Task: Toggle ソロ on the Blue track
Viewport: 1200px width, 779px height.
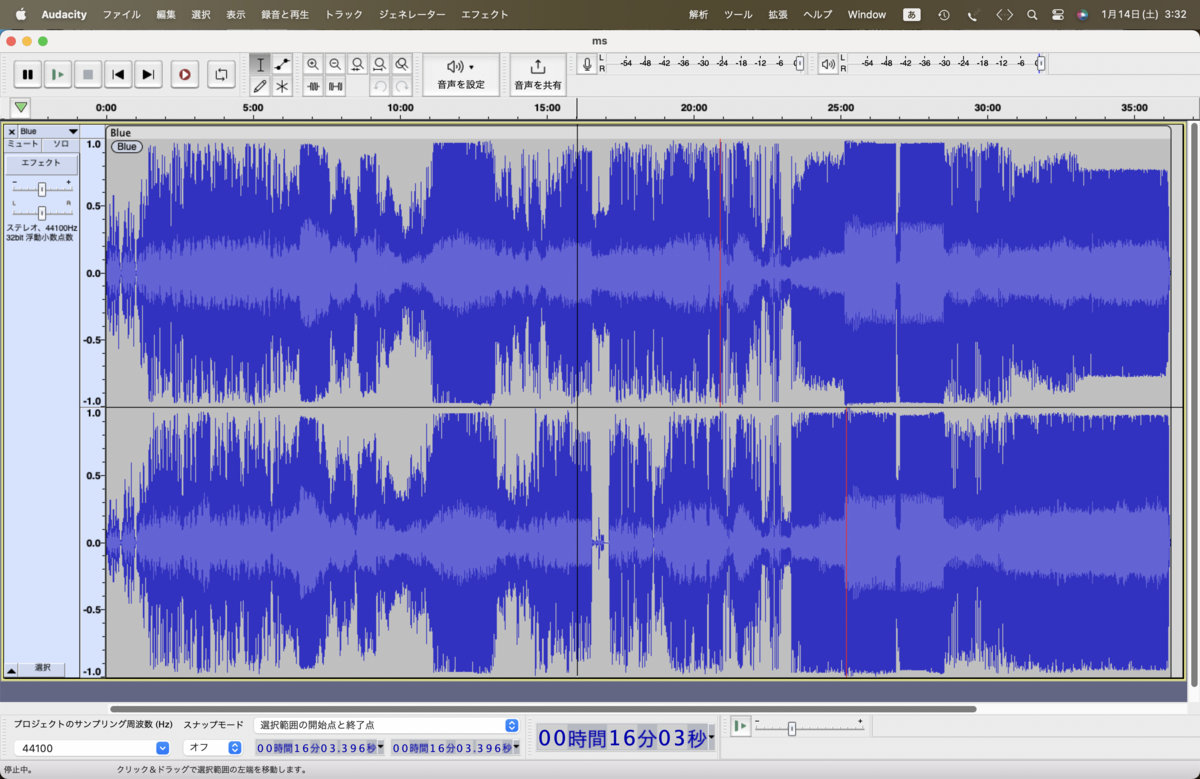Action: pyautogui.click(x=61, y=145)
